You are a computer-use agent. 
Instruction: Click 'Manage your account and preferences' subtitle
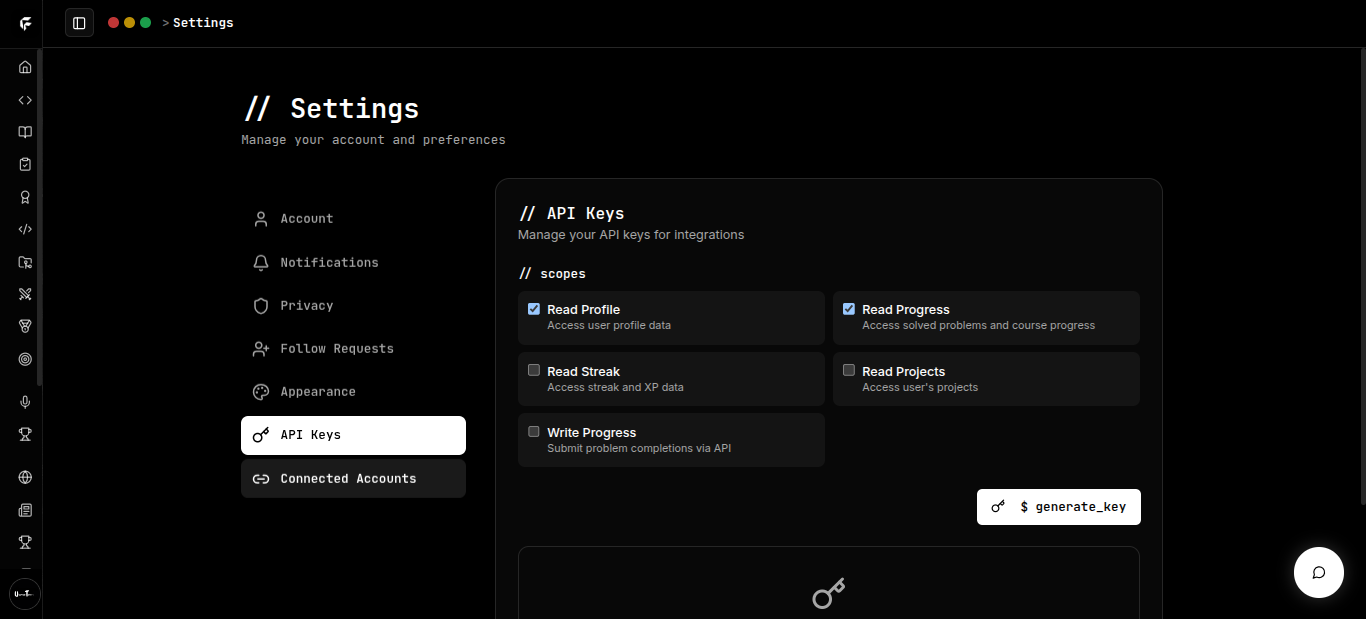[x=373, y=140]
